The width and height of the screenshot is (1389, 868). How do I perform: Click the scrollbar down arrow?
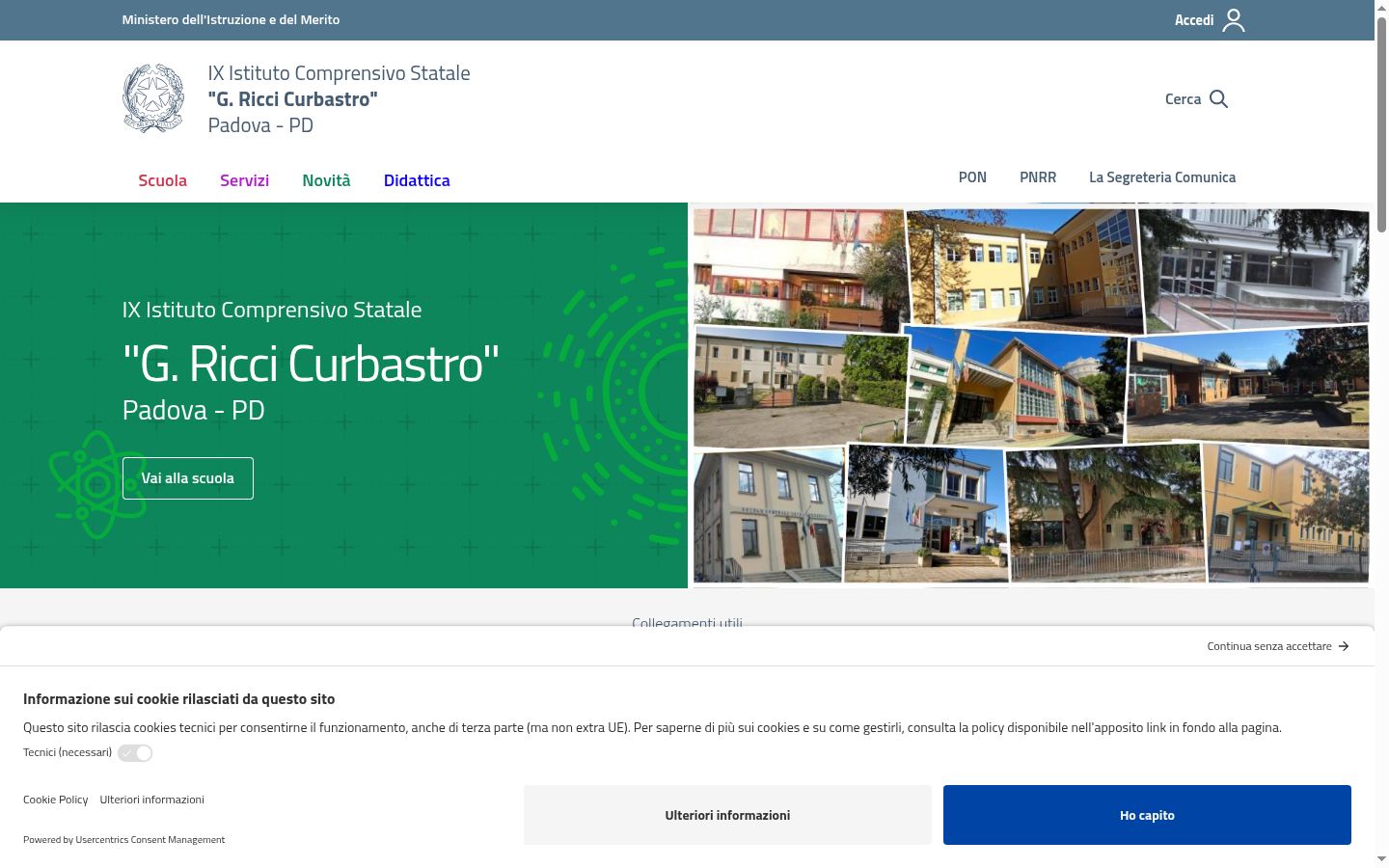1381,859
